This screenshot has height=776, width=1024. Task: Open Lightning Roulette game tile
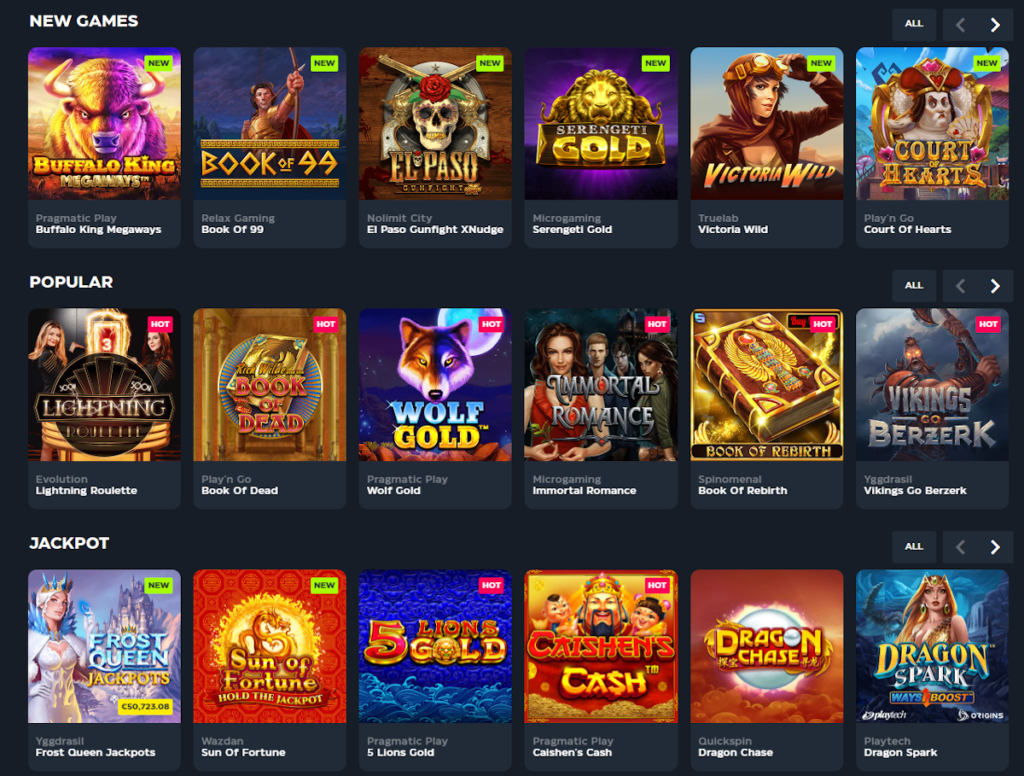104,385
